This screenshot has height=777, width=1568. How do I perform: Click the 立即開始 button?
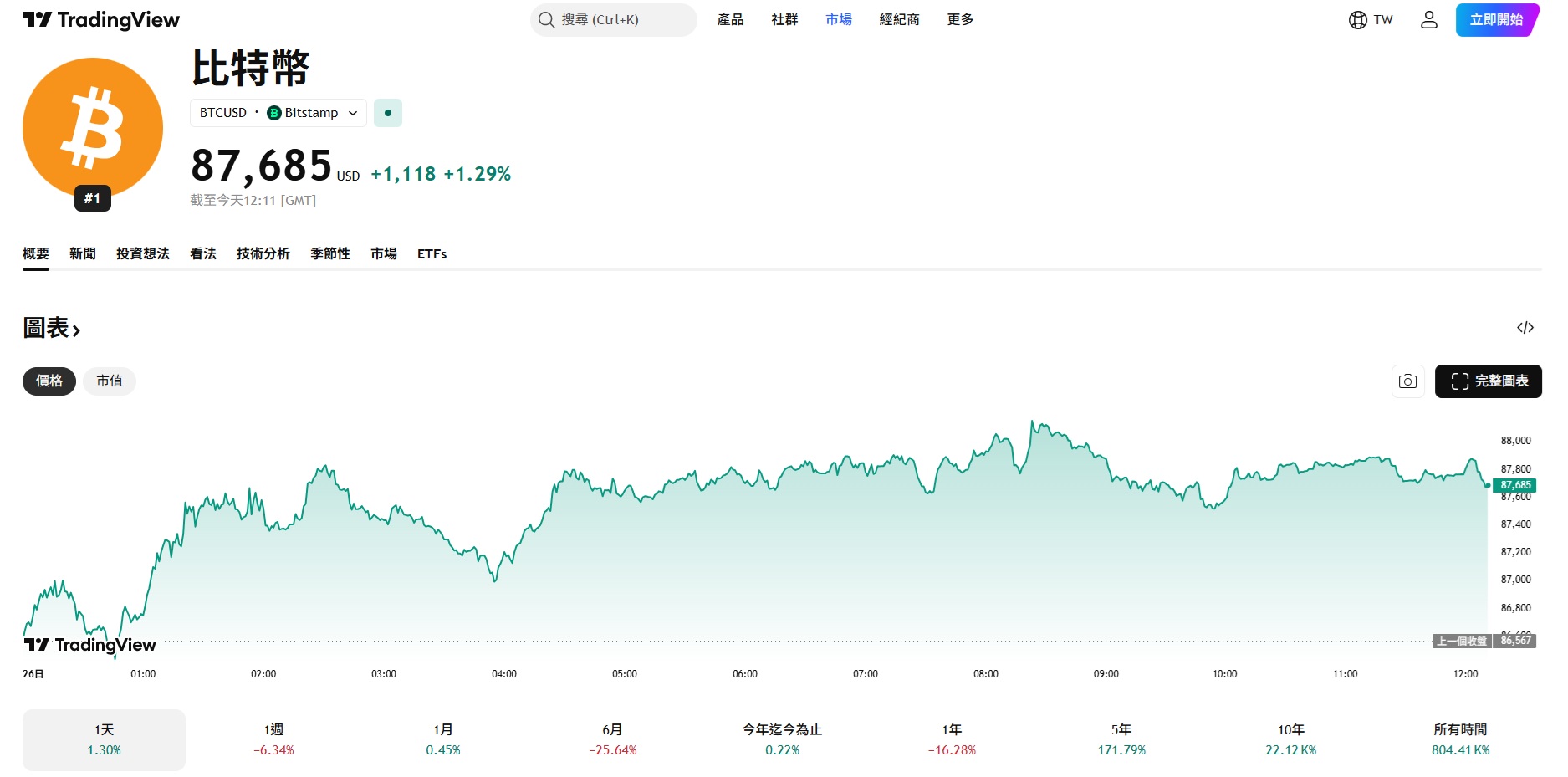click(1497, 19)
